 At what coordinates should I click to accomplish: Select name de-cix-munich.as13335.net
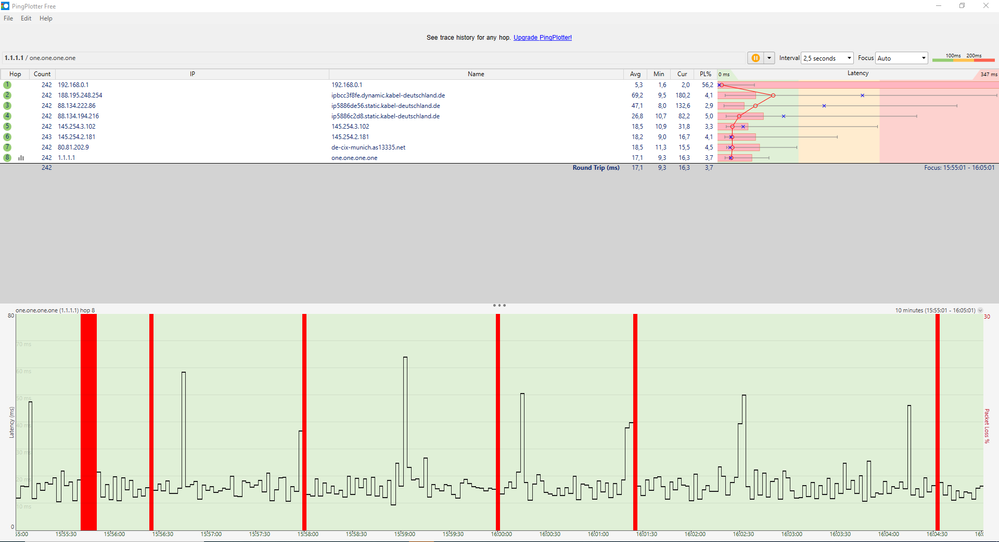click(x=368, y=147)
